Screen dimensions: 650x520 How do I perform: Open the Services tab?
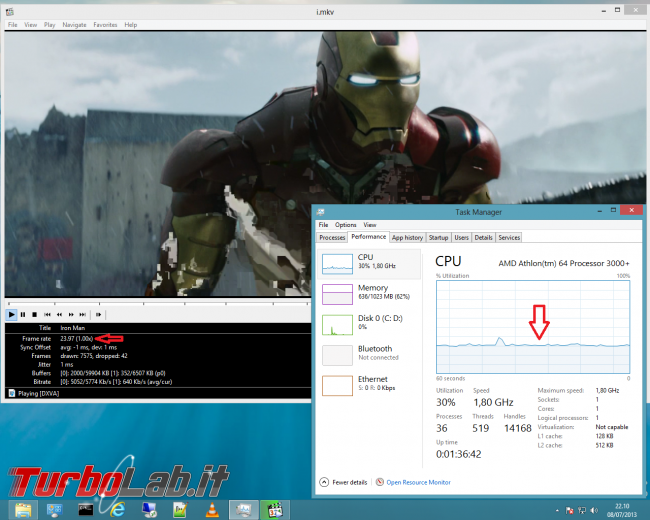[509, 238]
